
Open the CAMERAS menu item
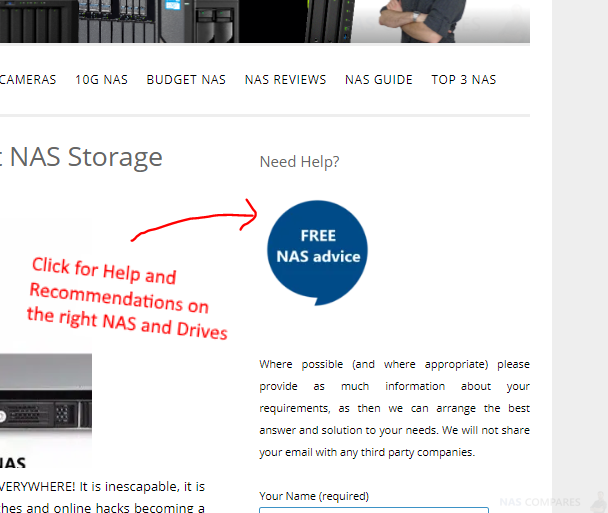[28, 80]
